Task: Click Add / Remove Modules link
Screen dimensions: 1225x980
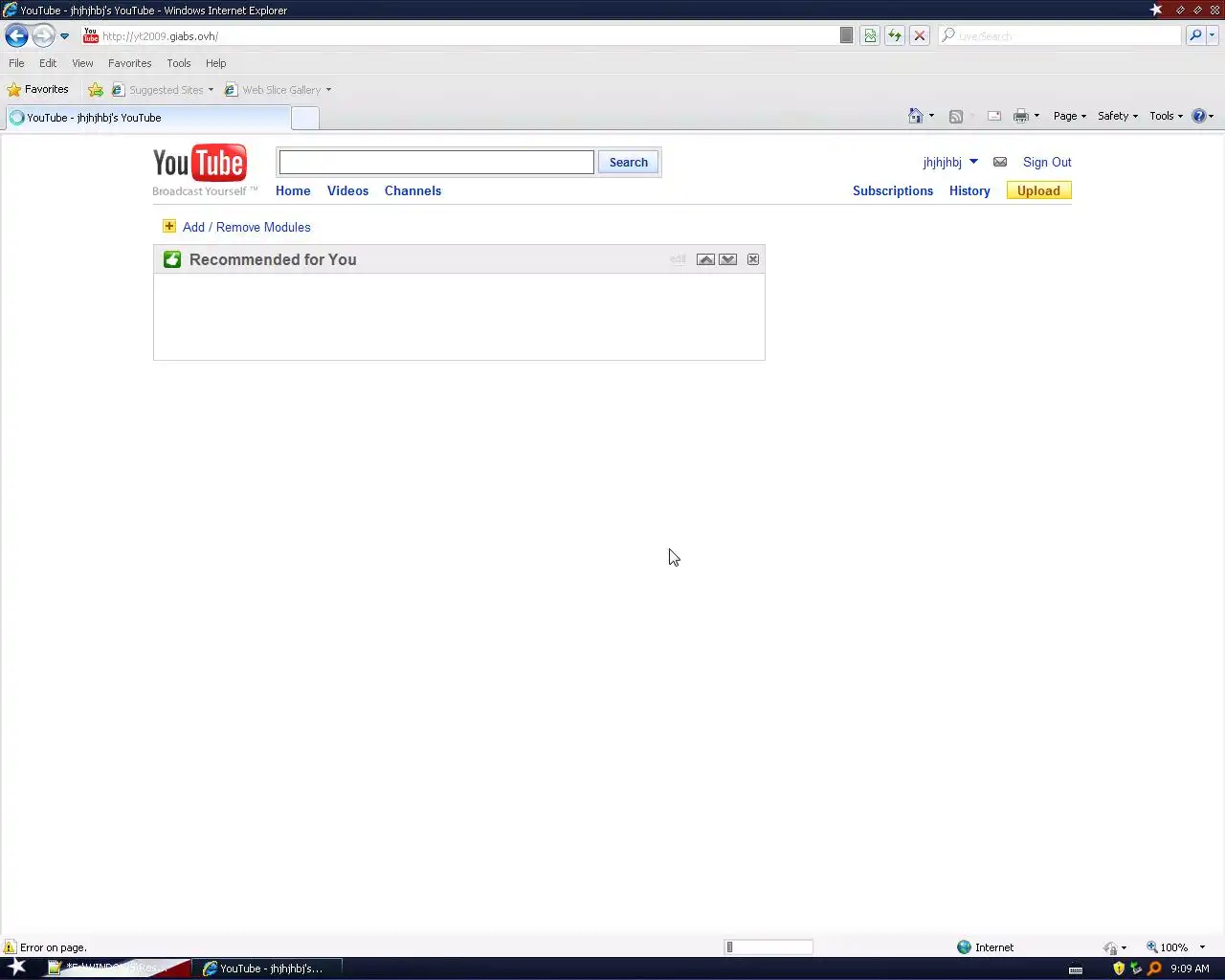Action: [247, 227]
